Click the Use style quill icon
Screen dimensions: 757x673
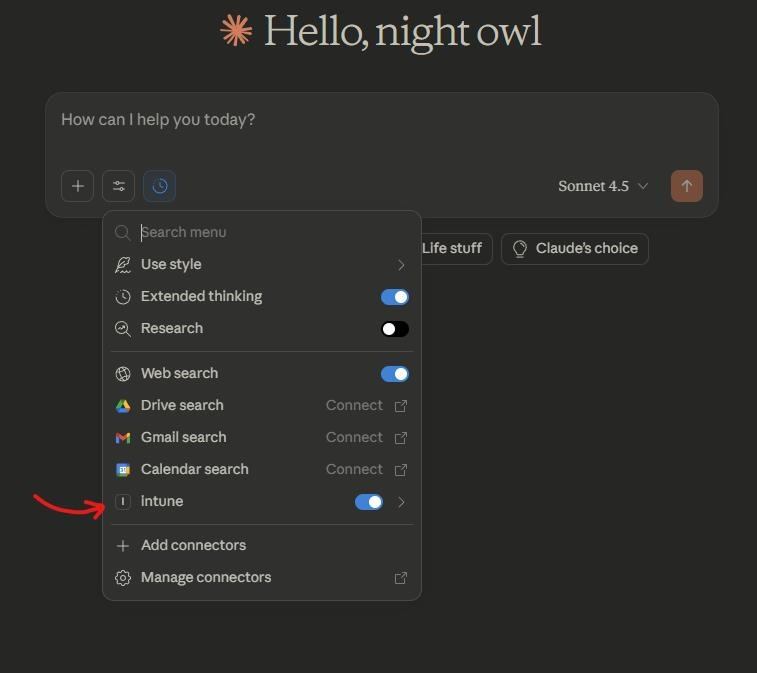[123, 265]
